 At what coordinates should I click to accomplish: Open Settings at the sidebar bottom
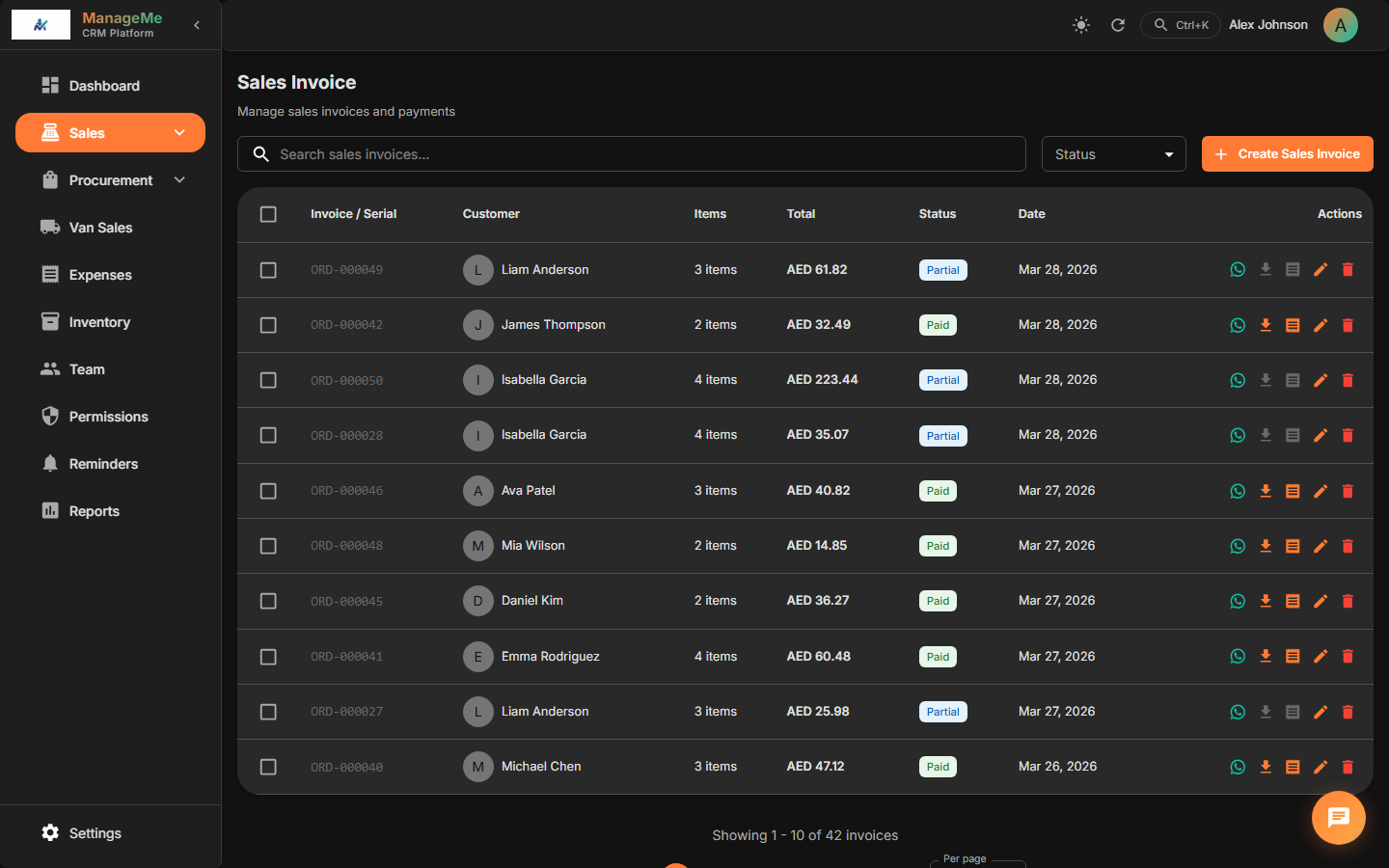(95, 833)
